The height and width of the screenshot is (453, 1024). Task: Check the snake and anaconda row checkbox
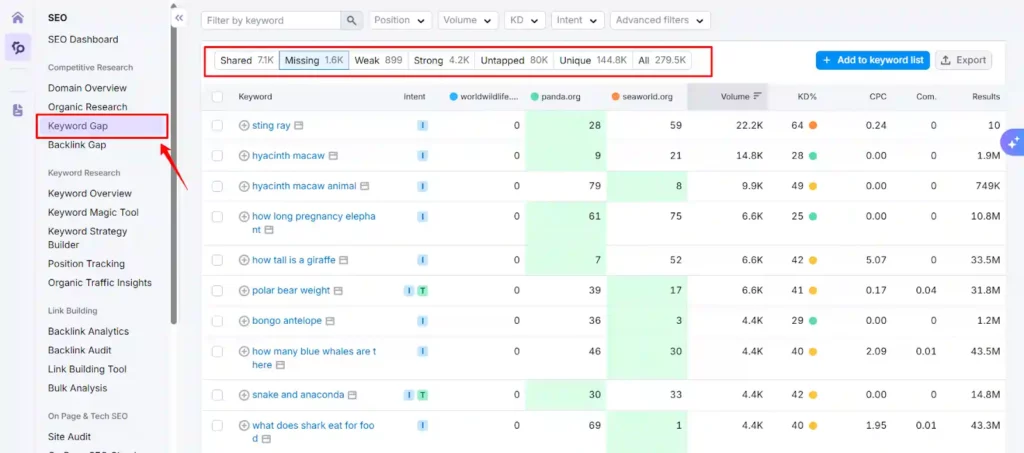click(x=217, y=395)
